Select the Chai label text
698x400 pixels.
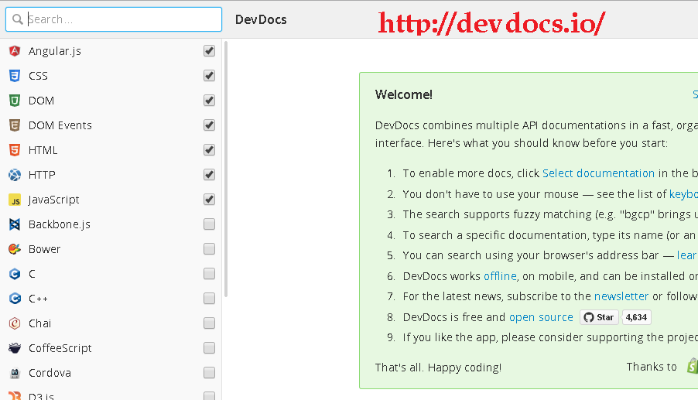coord(40,323)
